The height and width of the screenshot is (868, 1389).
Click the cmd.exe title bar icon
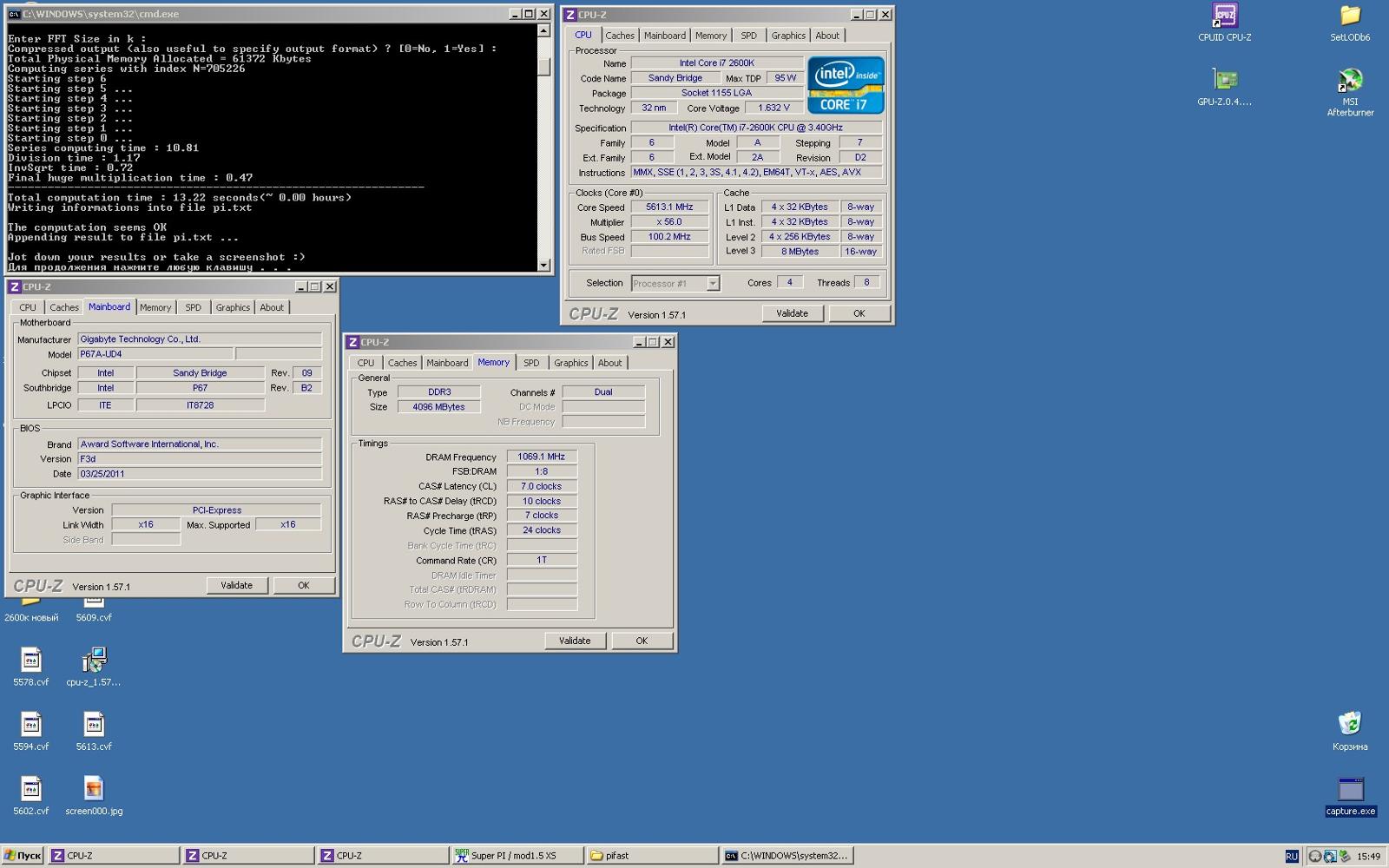pos(15,14)
